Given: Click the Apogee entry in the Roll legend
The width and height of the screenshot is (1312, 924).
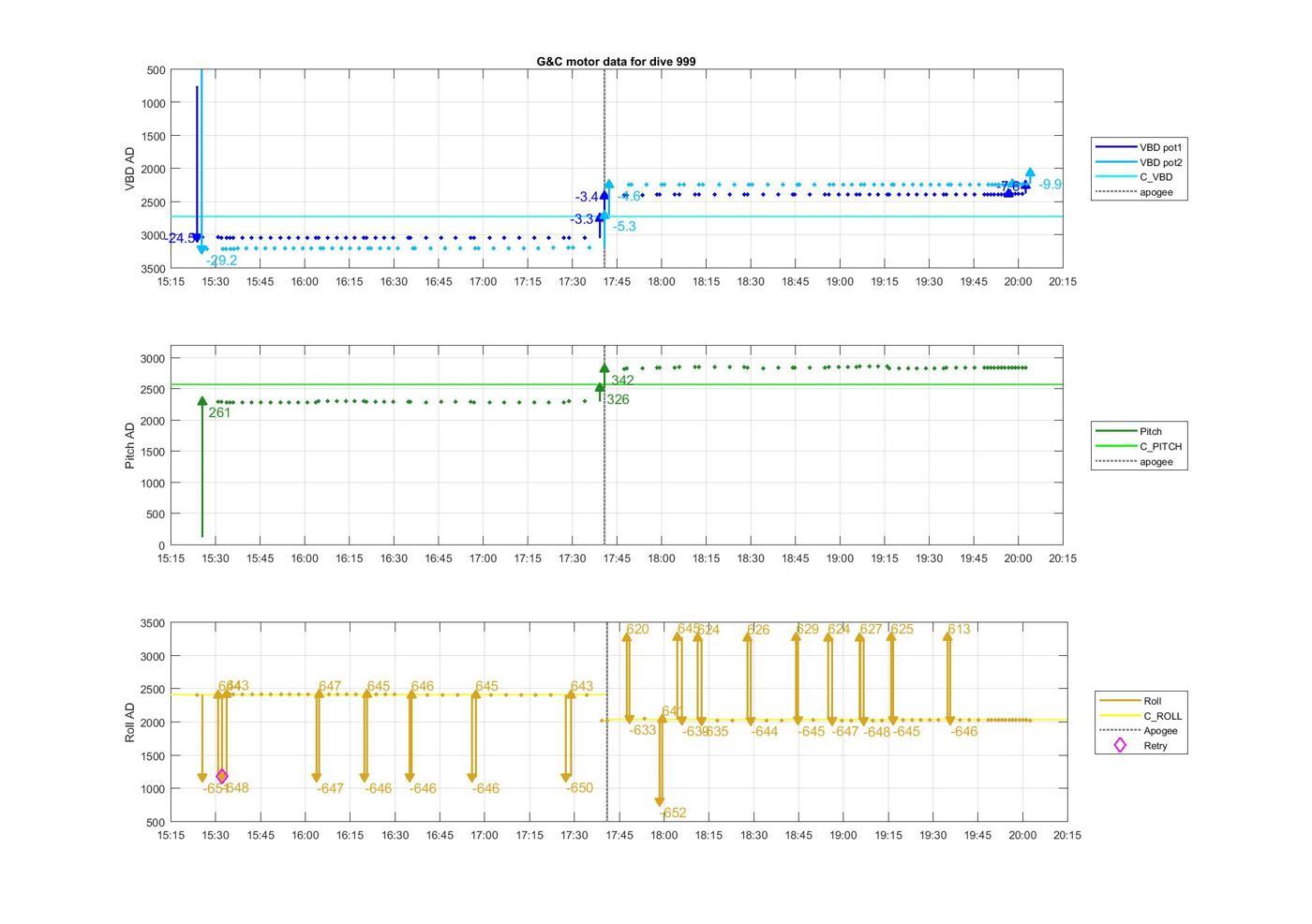Looking at the screenshot, I should point(1139,731).
